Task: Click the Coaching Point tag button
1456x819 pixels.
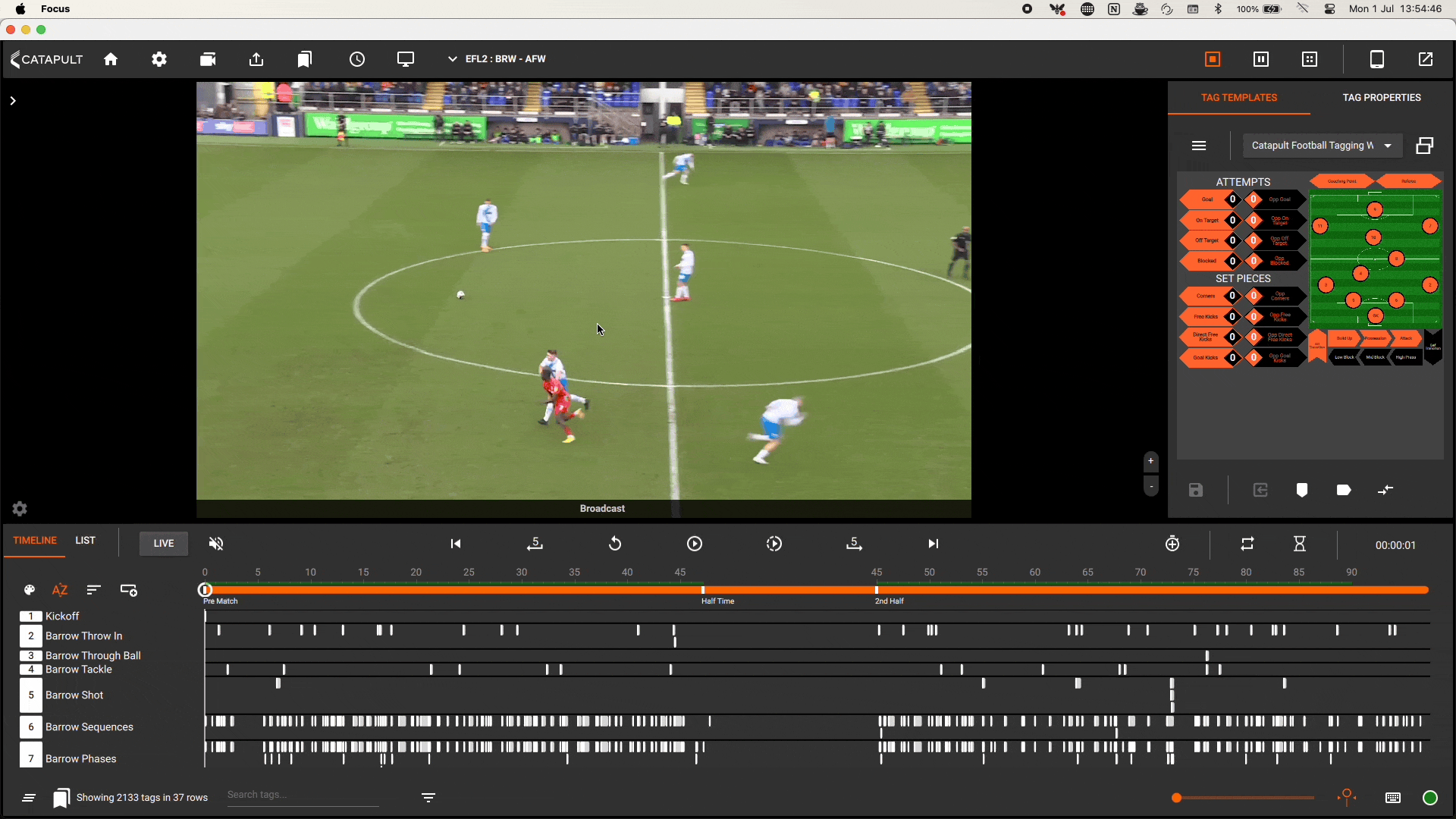Action: pos(1342,181)
